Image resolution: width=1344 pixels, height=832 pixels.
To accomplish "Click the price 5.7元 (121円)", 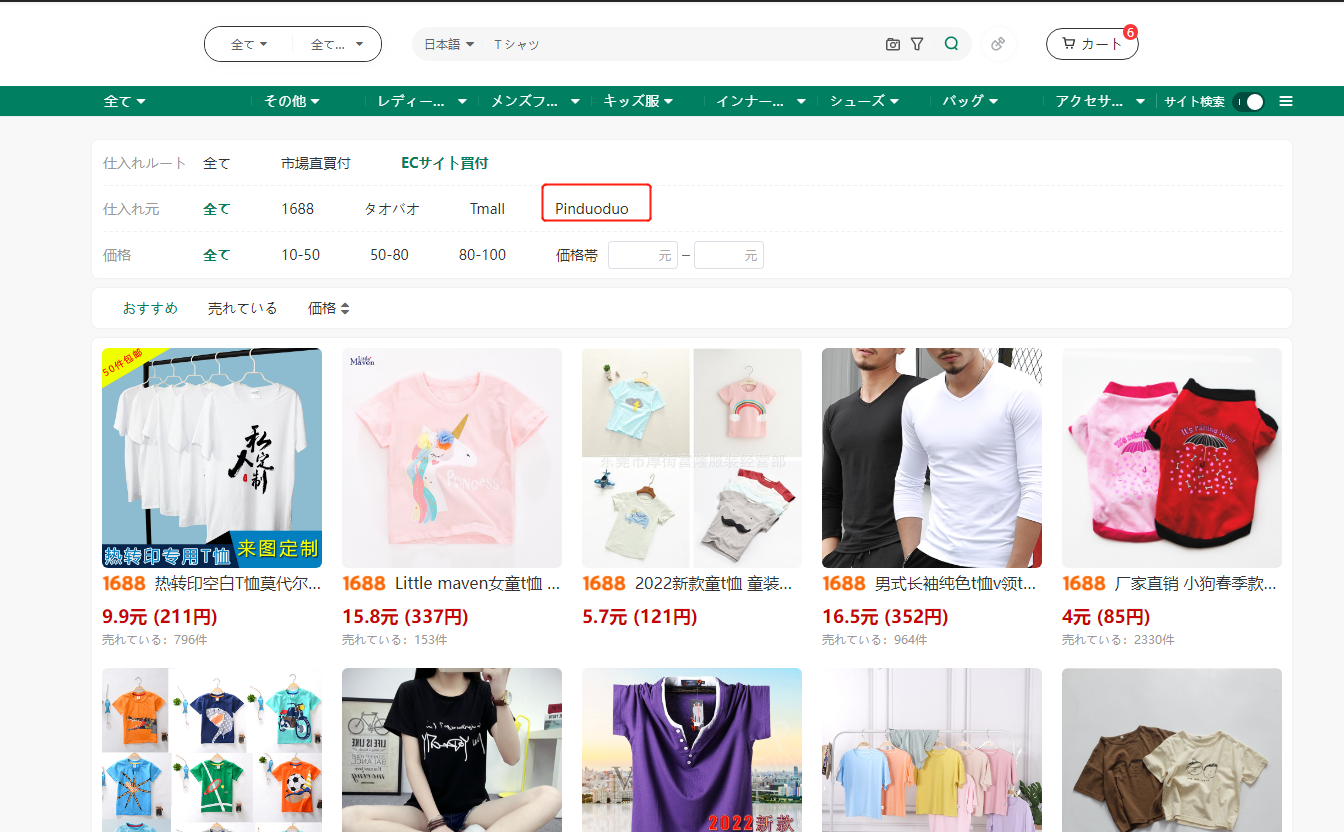I will tap(640, 616).
